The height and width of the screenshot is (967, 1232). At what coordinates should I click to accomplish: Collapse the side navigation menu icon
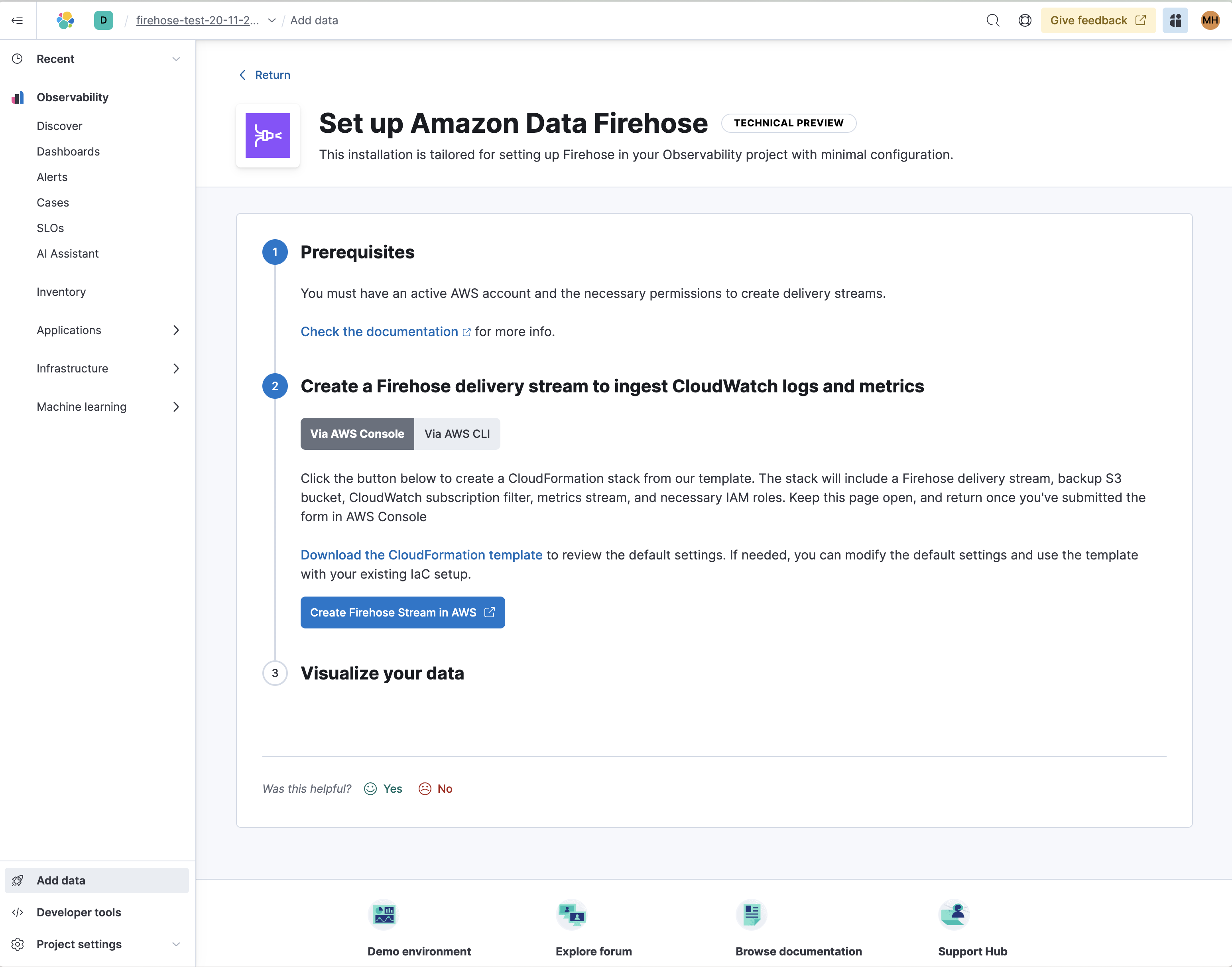17,20
